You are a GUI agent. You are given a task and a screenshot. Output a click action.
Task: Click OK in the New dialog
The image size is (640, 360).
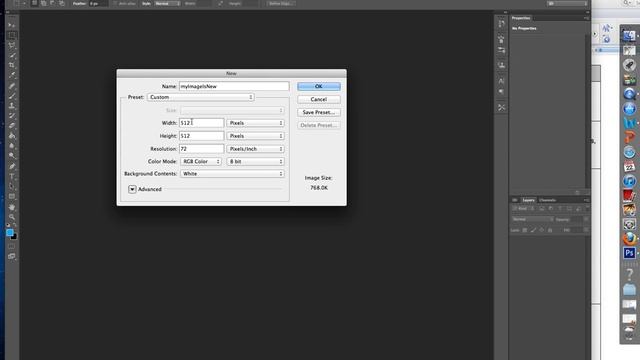(319, 87)
